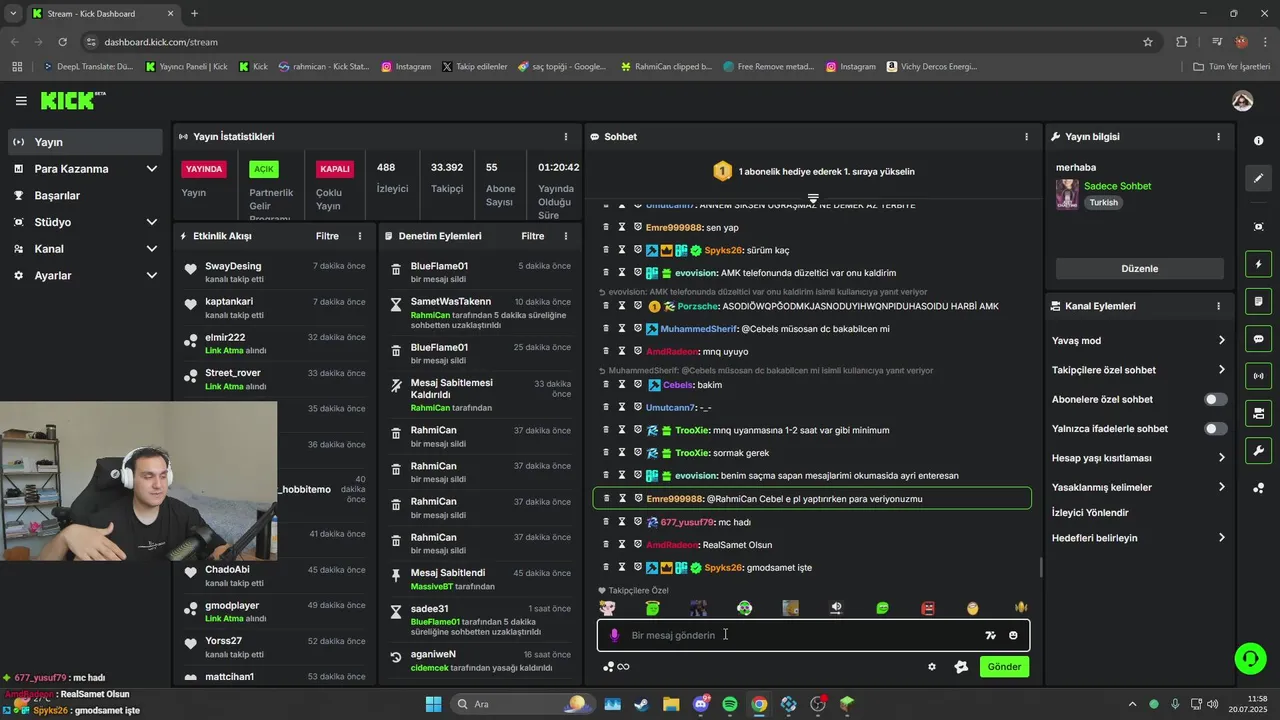Click username TrooXie on 'sormak gerek' message
Image resolution: width=1280 pixels, height=720 pixels.
point(692,453)
